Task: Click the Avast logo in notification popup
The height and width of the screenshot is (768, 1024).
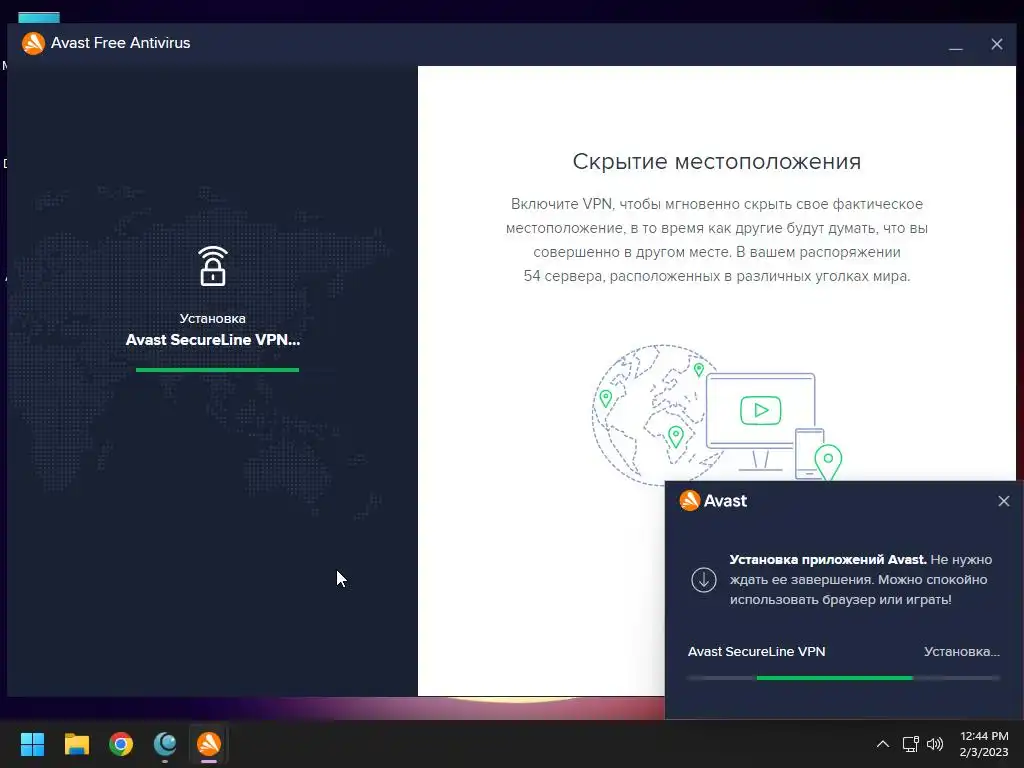Action: [690, 501]
